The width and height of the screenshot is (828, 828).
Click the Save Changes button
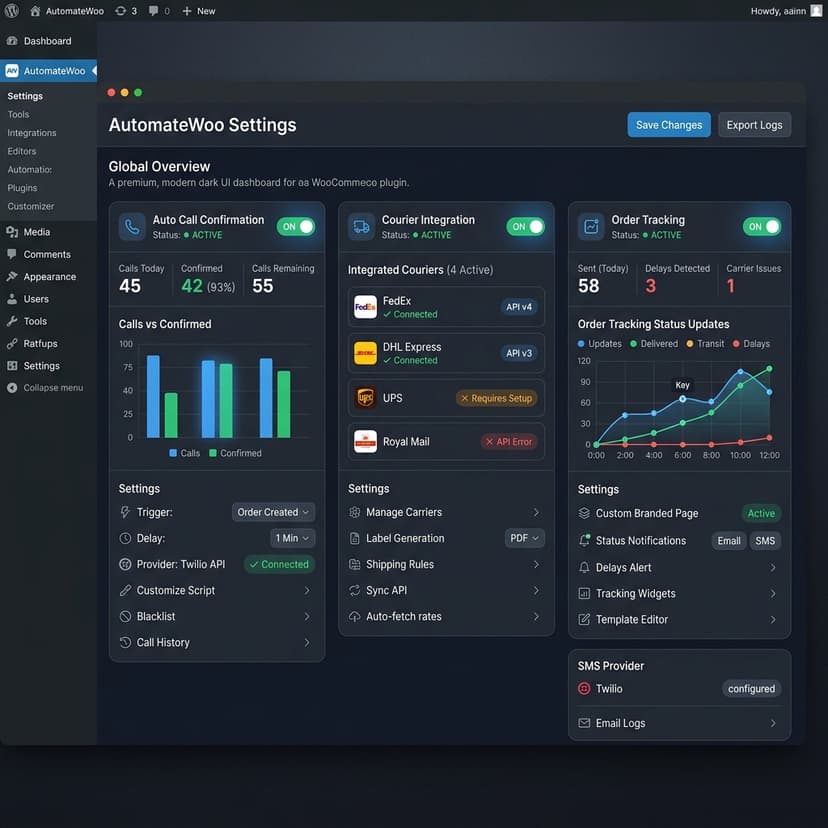click(669, 125)
